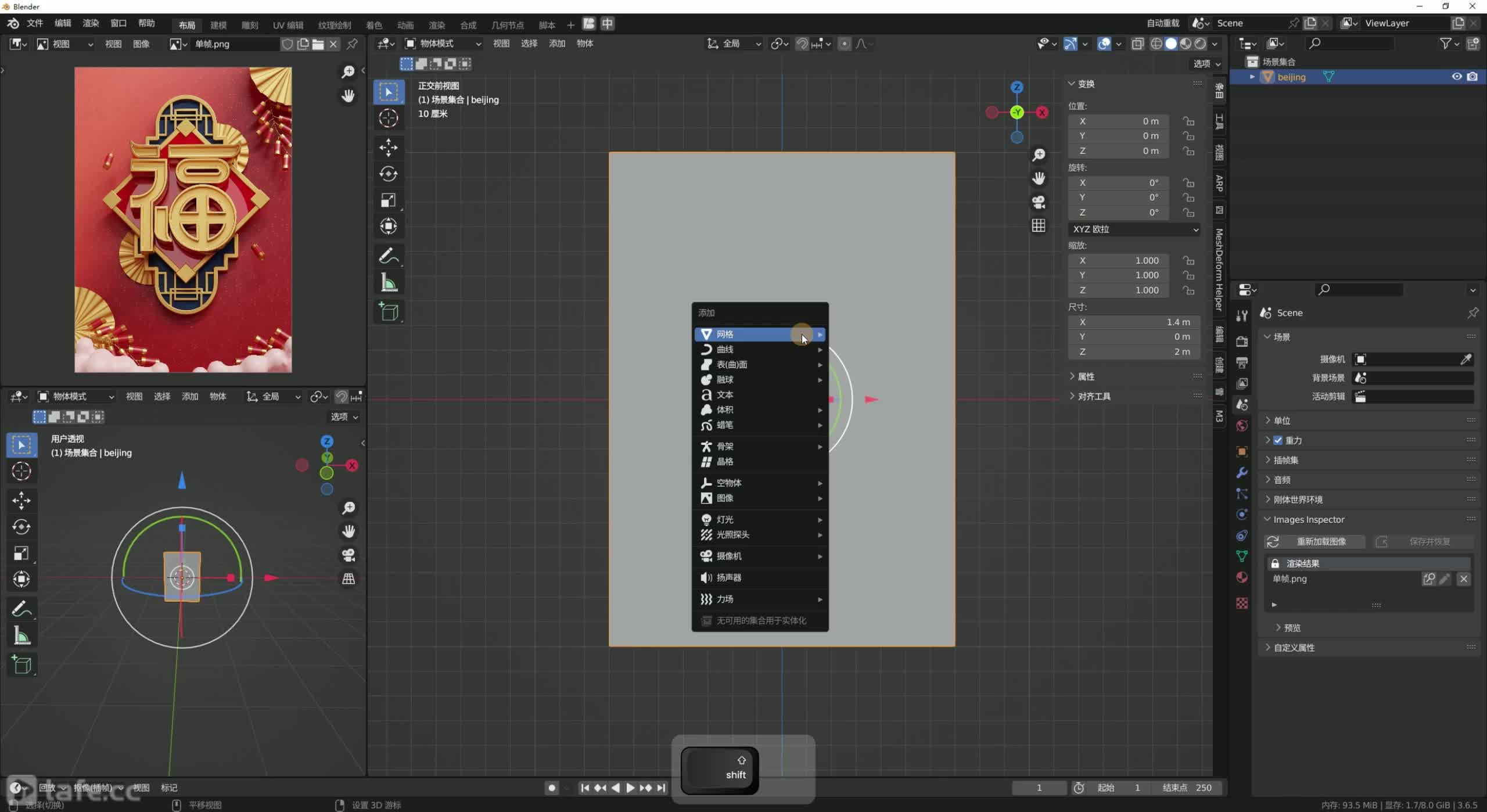This screenshot has width=1487, height=812.
Task: Switch to the 建模 workspace tab
Action: click(218, 24)
